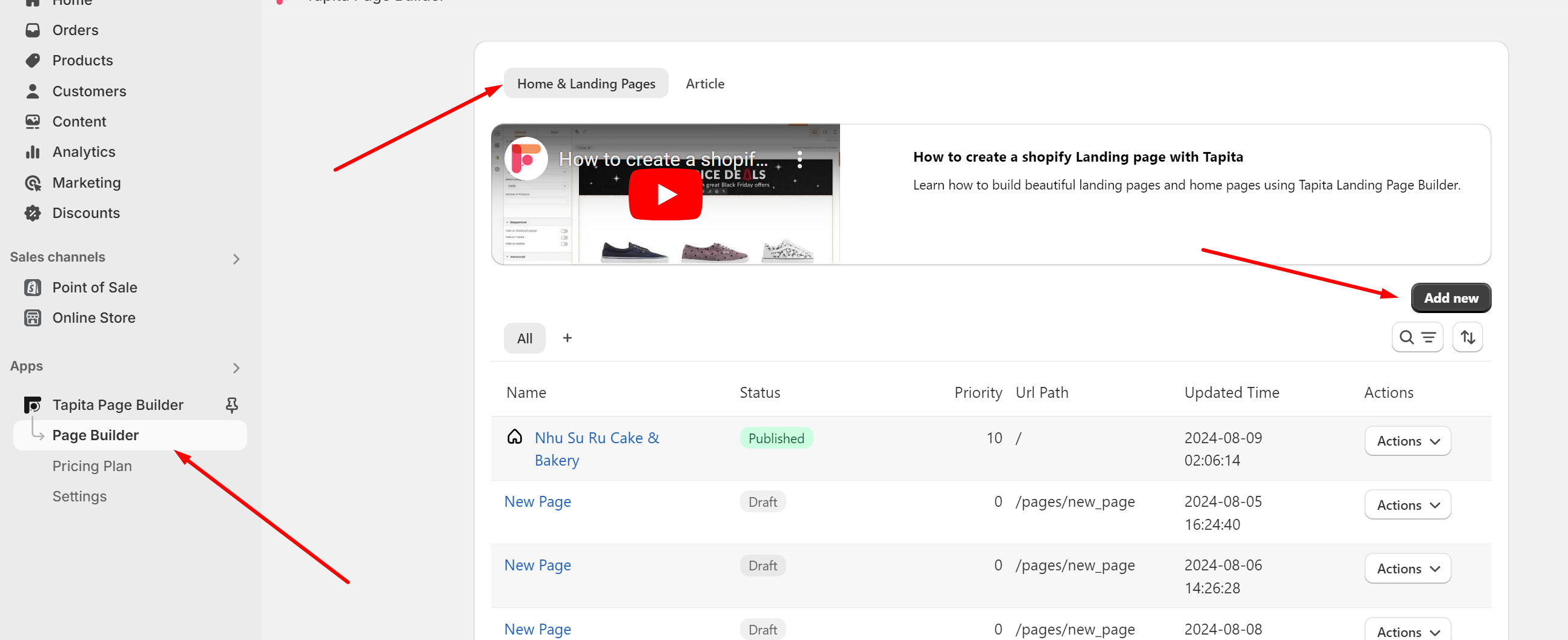
Task: Select the All view tab
Action: point(524,338)
